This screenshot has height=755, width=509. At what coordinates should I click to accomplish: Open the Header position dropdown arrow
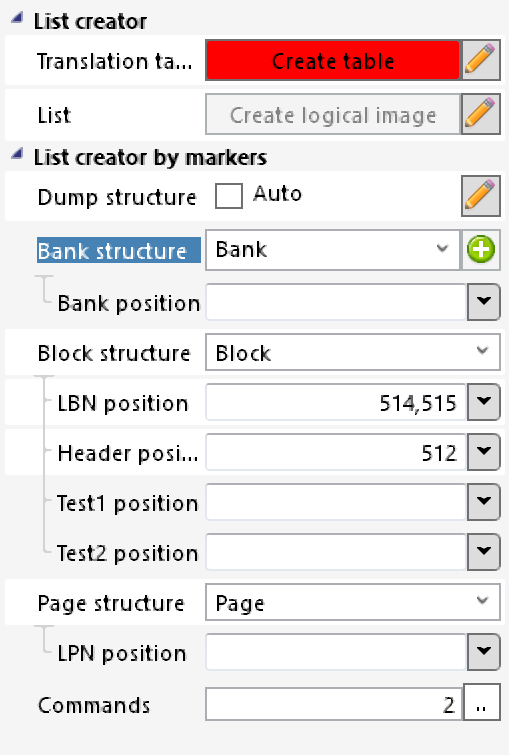tap(483, 452)
